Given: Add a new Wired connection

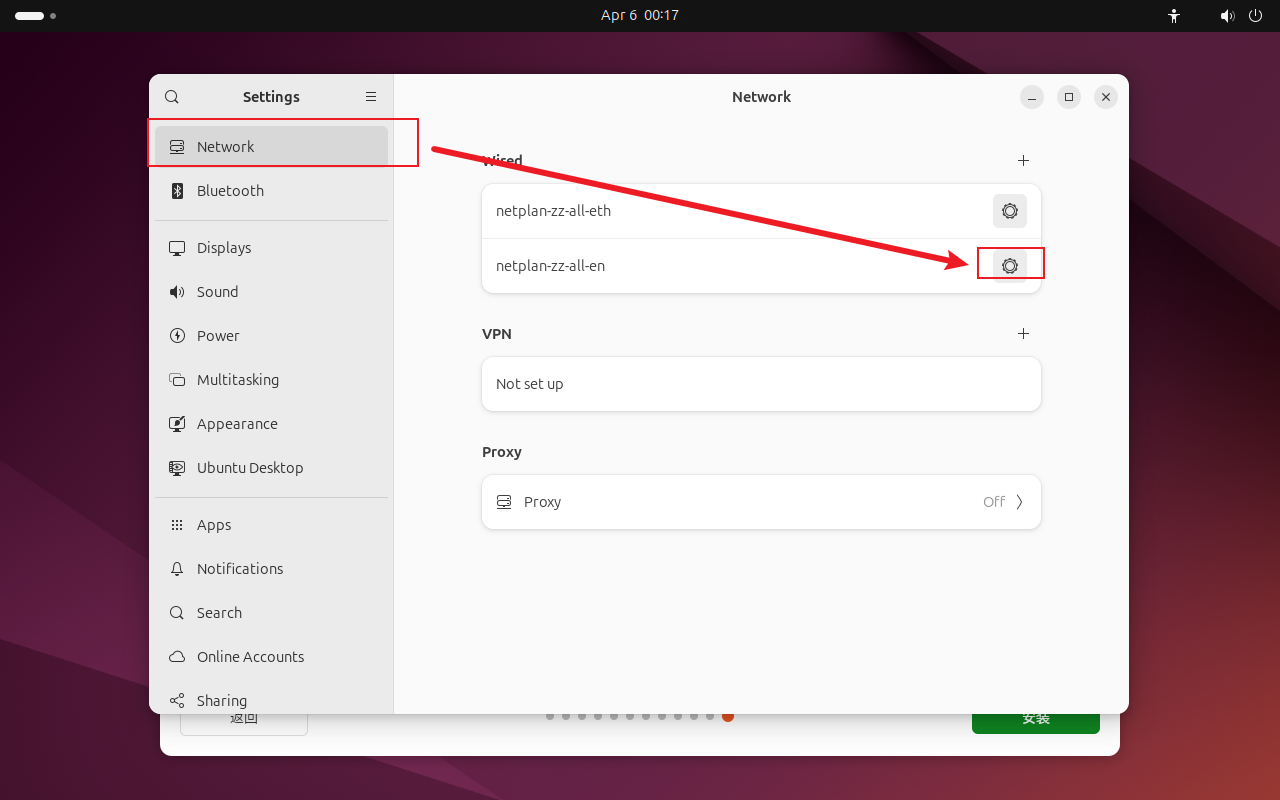Looking at the screenshot, I should 1023,160.
